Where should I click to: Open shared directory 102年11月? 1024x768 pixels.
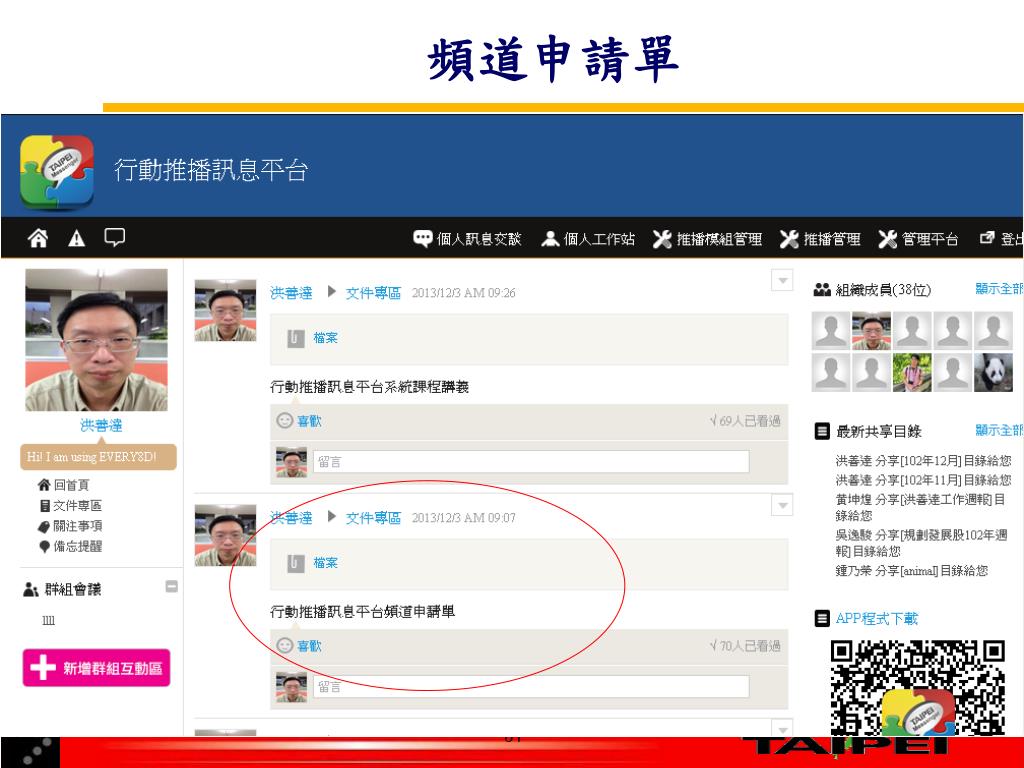coord(923,480)
